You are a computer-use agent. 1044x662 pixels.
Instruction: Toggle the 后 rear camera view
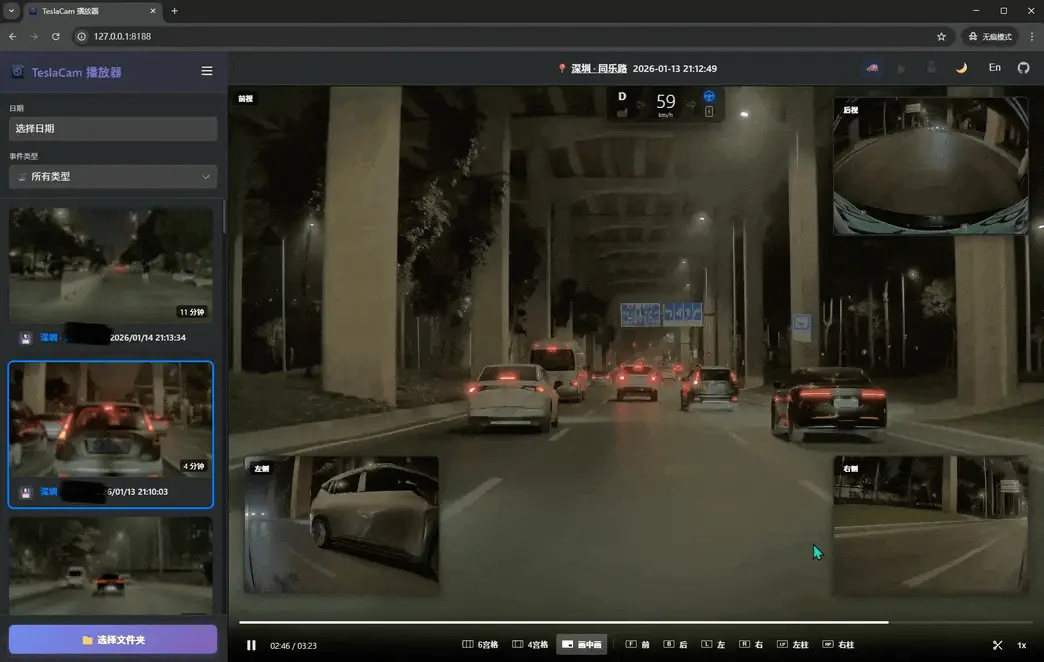675,644
